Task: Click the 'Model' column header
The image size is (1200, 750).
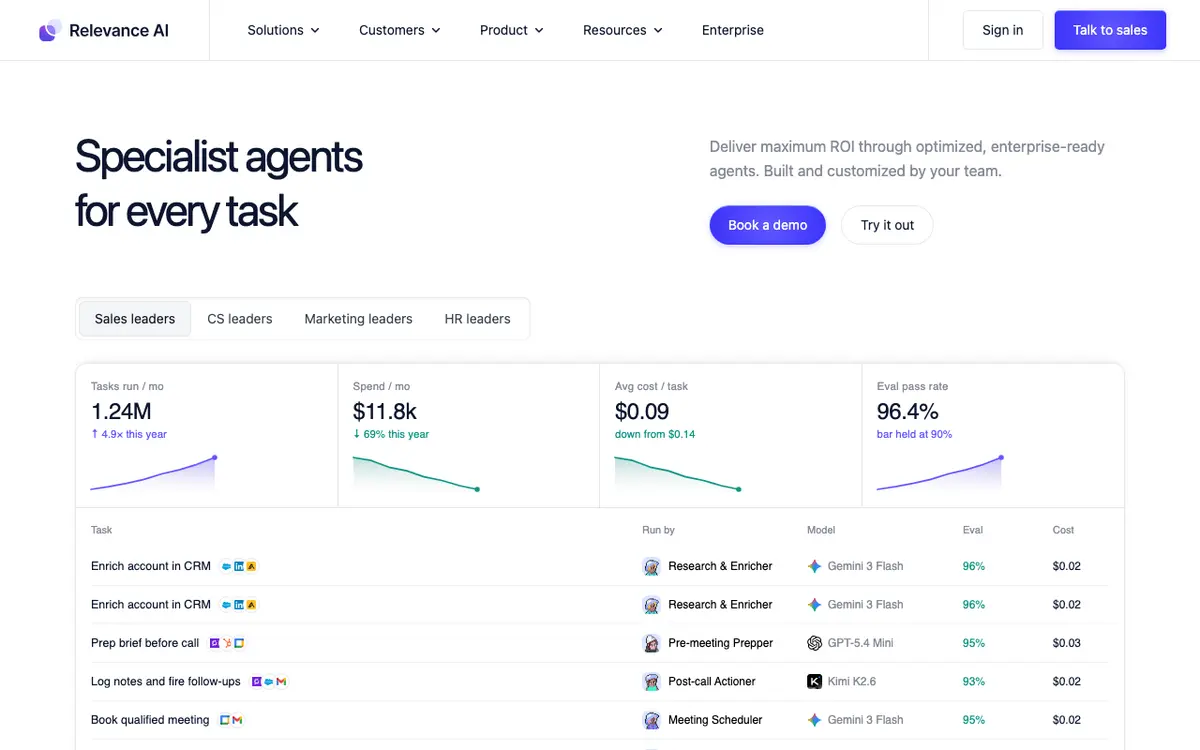Action: tap(821, 530)
